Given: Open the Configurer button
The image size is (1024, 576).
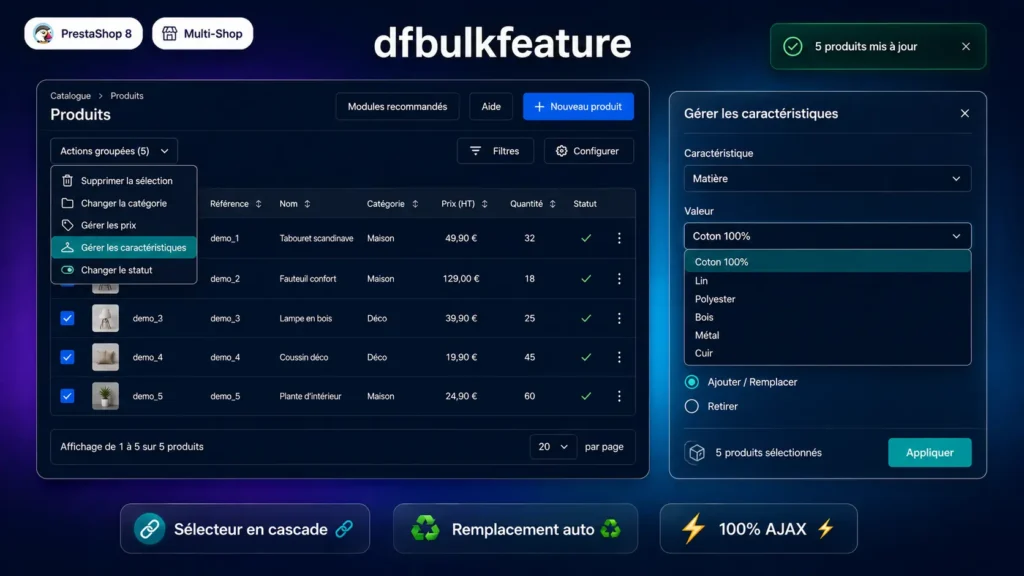Looking at the screenshot, I should pos(588,151).
